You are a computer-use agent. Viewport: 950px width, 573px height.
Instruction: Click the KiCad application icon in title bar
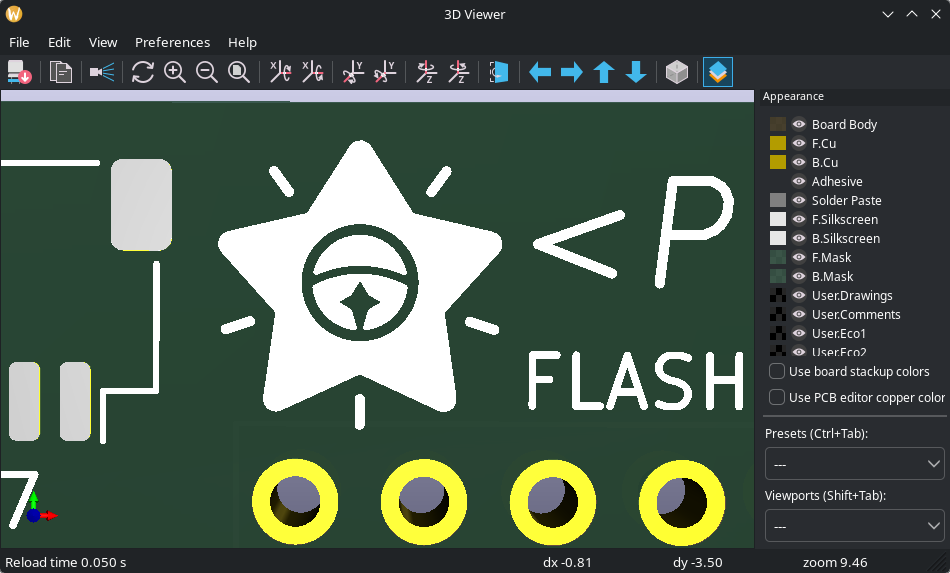point(14,14)
